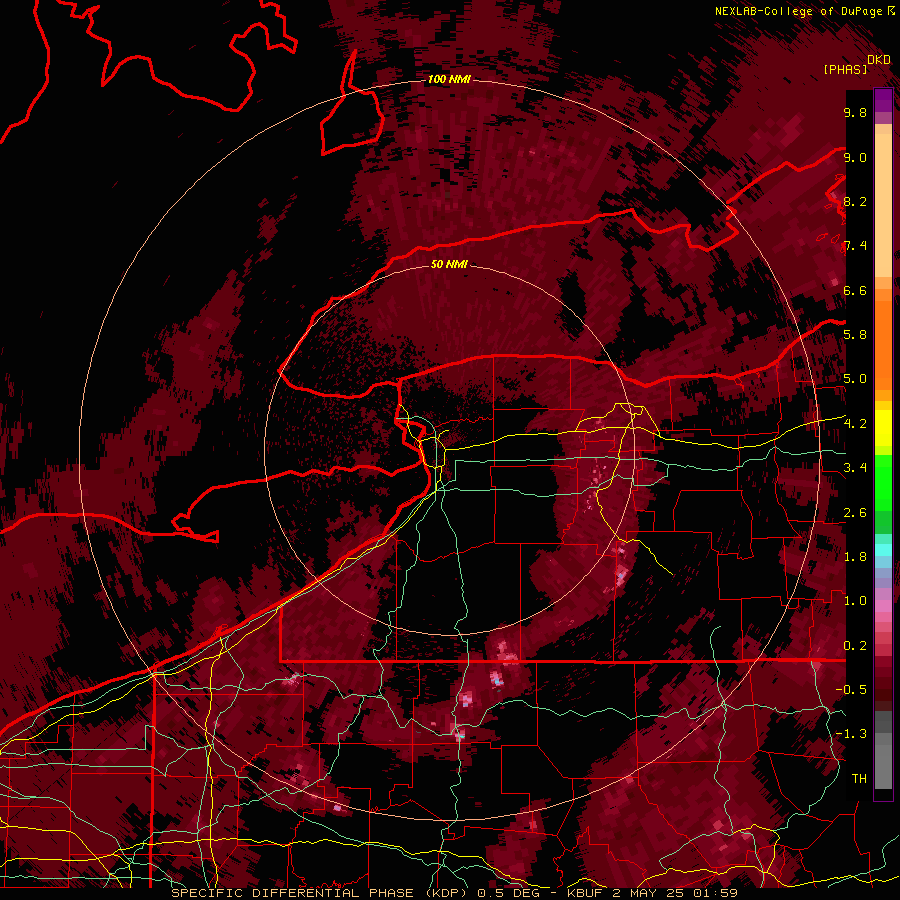Click the DKD label above the color scale
This screenshot has height=900, width=900.
coord(879,59)
